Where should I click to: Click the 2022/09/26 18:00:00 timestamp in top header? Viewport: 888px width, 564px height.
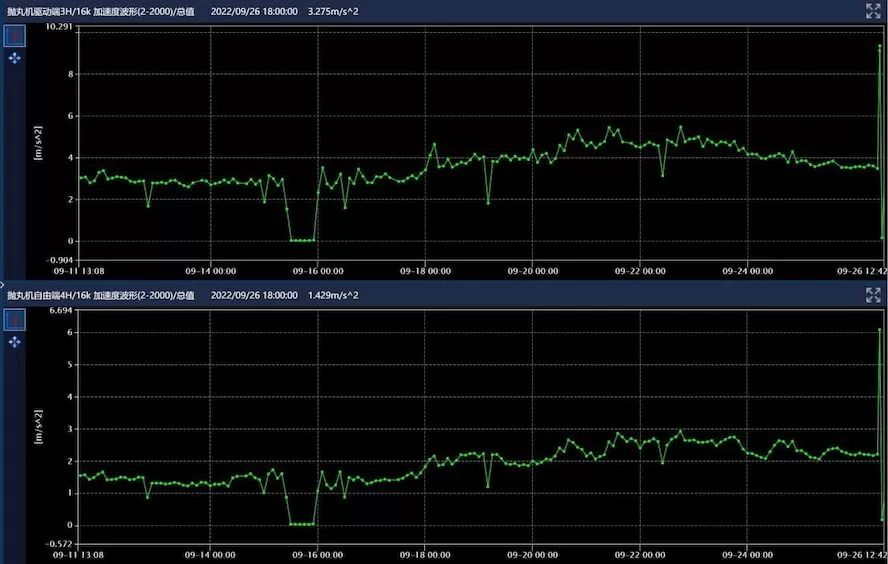tap(255, 12)
